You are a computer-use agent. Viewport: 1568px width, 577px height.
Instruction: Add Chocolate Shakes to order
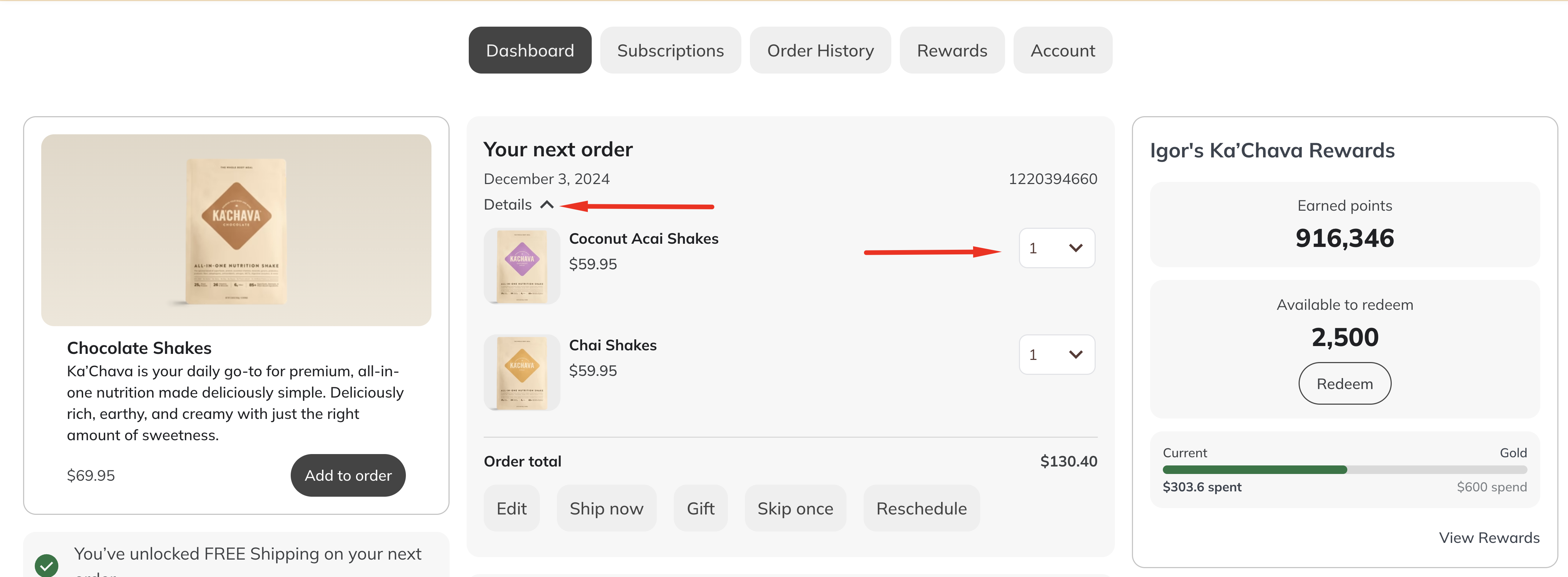[x=348, y=475]
